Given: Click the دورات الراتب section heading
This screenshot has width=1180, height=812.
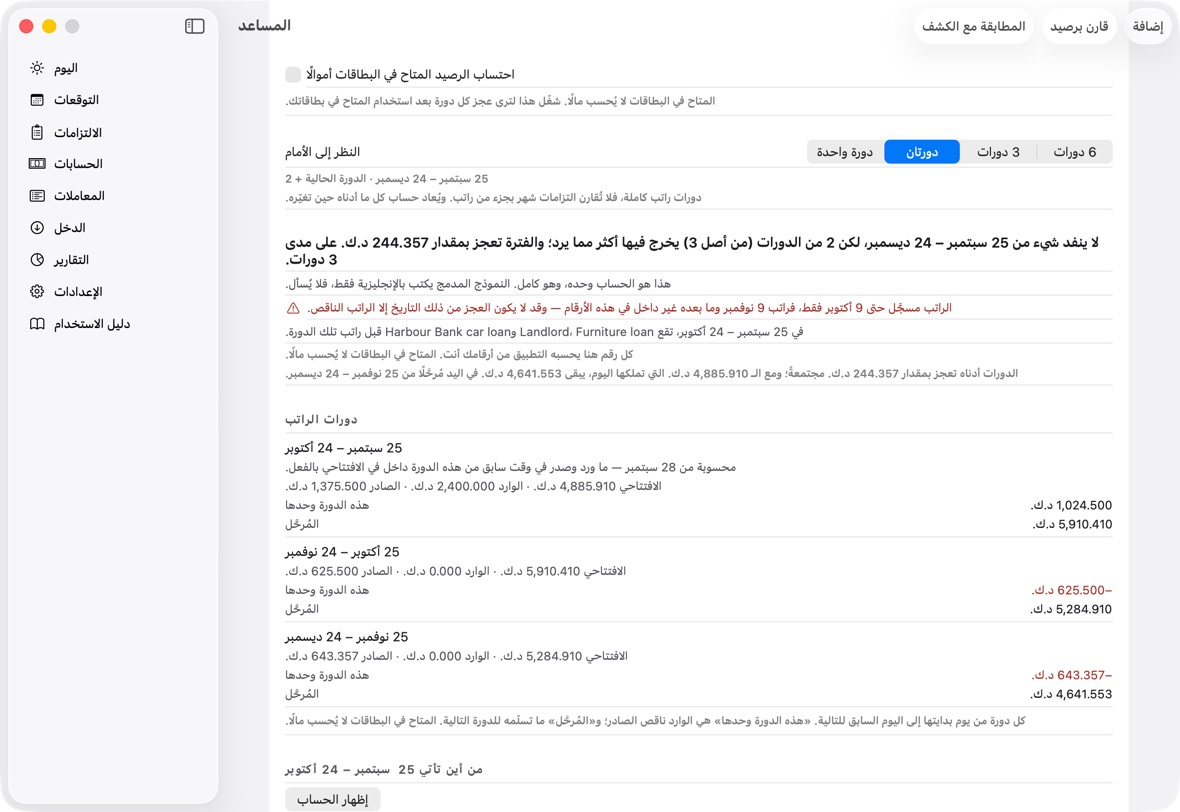Looking at the screenshot, I should click(x=321, y=419).
